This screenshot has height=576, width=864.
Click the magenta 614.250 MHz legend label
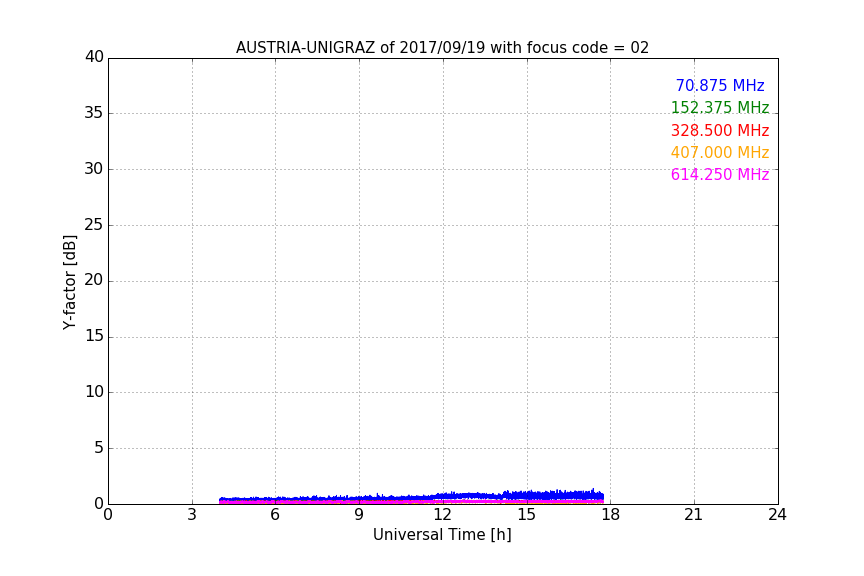click(720, 174)
